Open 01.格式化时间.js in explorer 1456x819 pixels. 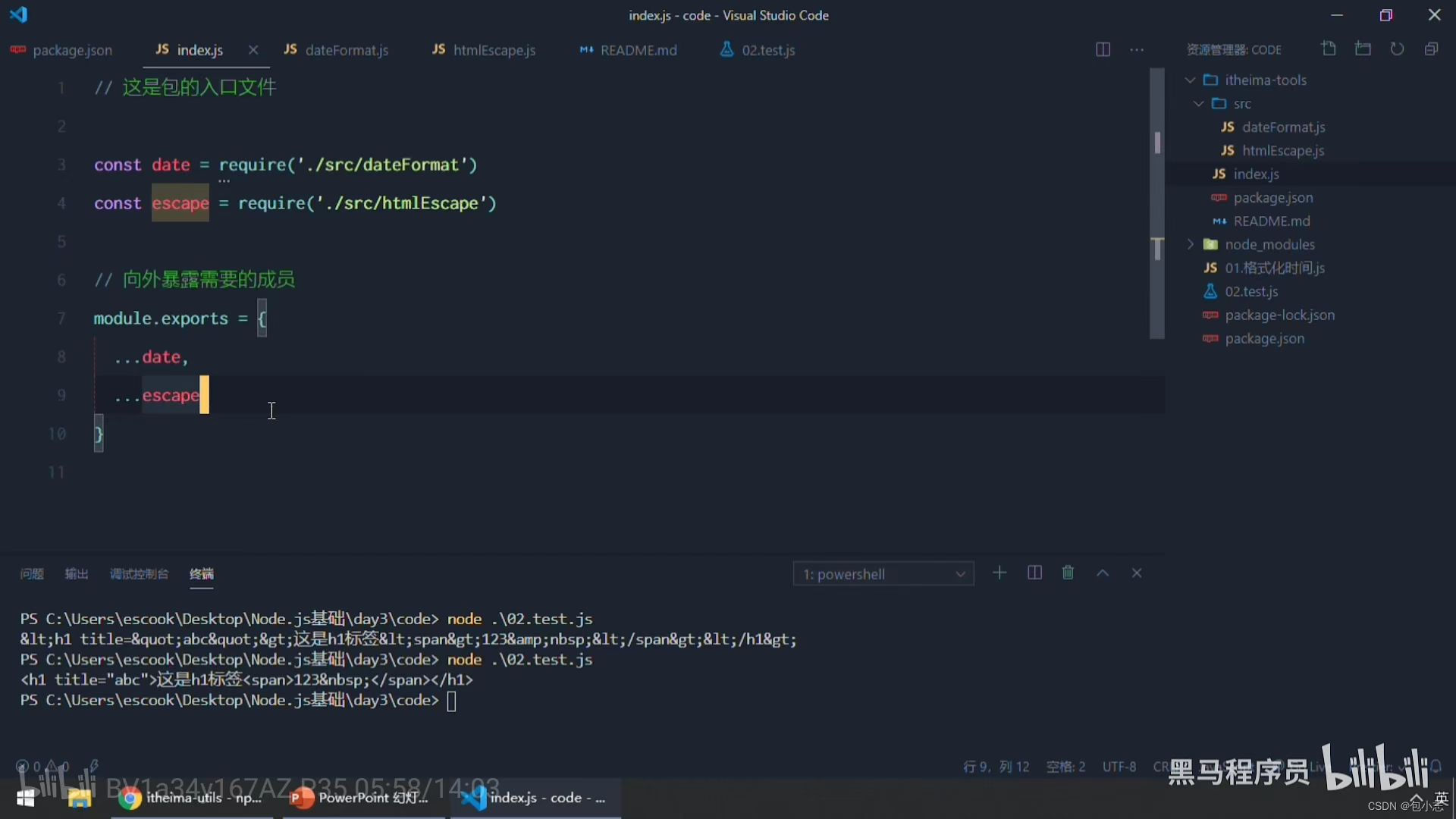(1275, 268)
